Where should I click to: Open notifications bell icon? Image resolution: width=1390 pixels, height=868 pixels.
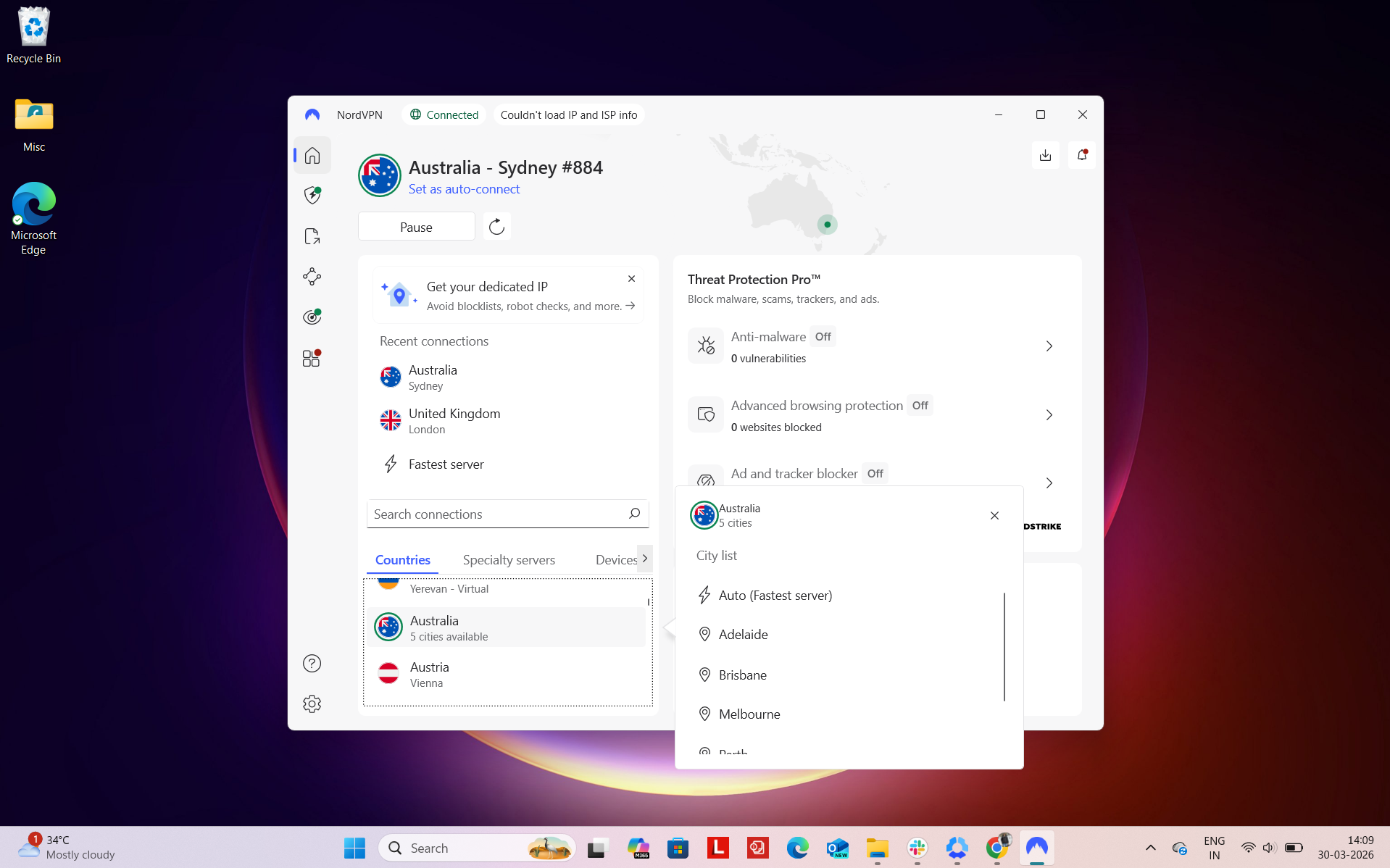point(1081,154)
